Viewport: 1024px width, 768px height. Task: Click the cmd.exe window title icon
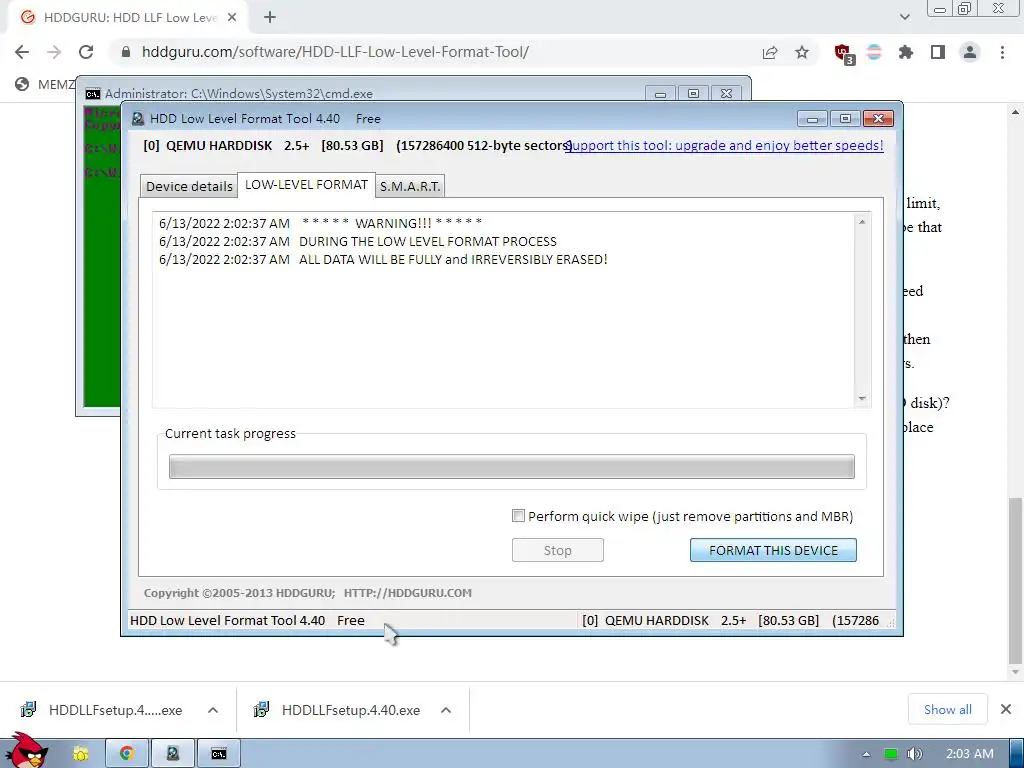[x=93, y=94]
